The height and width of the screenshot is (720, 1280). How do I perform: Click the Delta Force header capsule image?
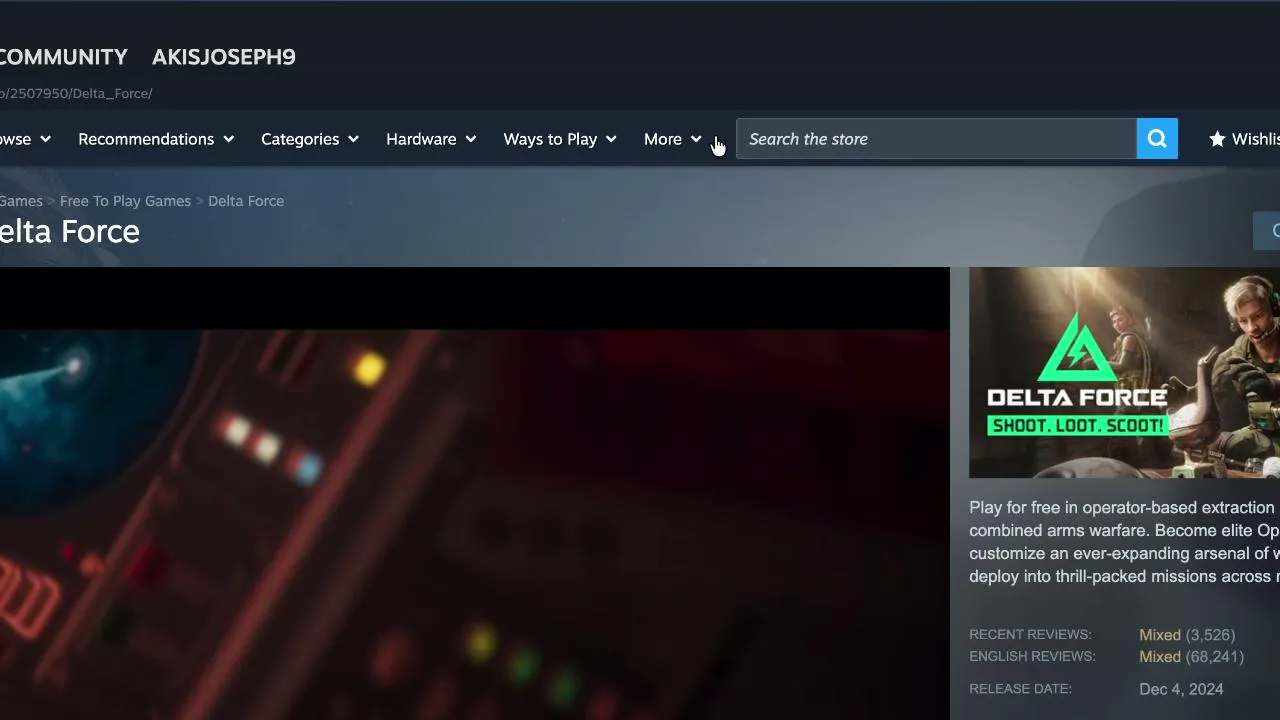click(1124, 372)
